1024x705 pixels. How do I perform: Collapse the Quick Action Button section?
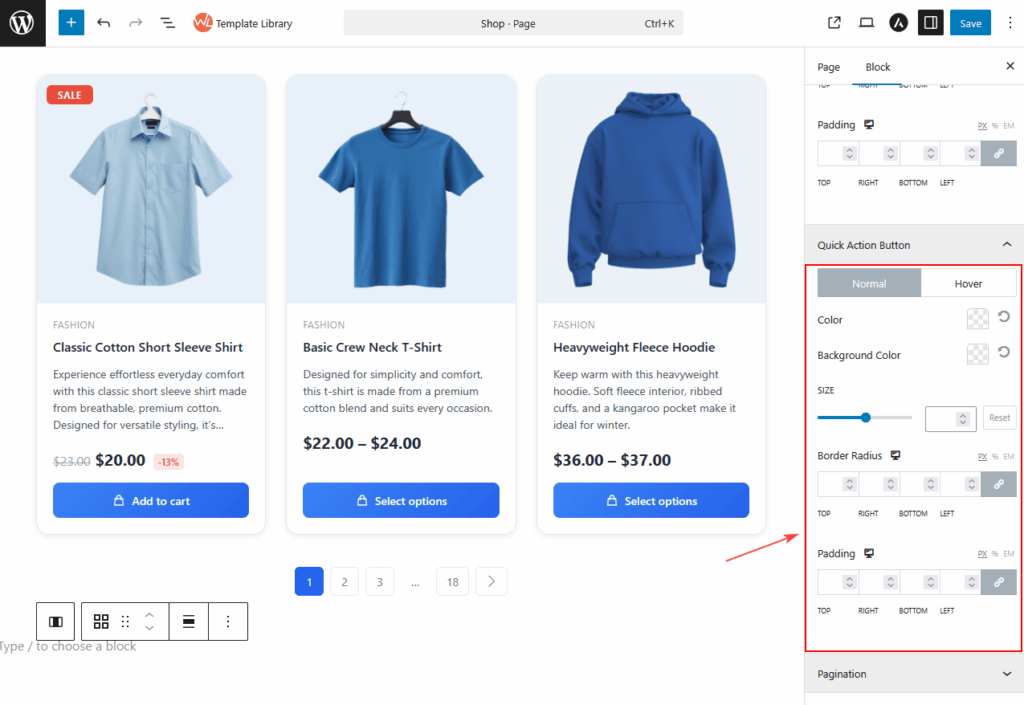pyautogui.click(x=1007, y=245)
